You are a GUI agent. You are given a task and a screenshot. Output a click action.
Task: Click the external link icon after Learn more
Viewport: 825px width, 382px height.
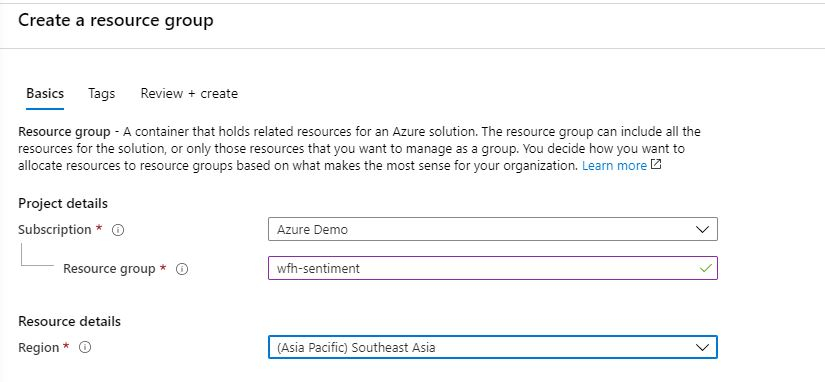pyautogui.click(x=656, y=165)
